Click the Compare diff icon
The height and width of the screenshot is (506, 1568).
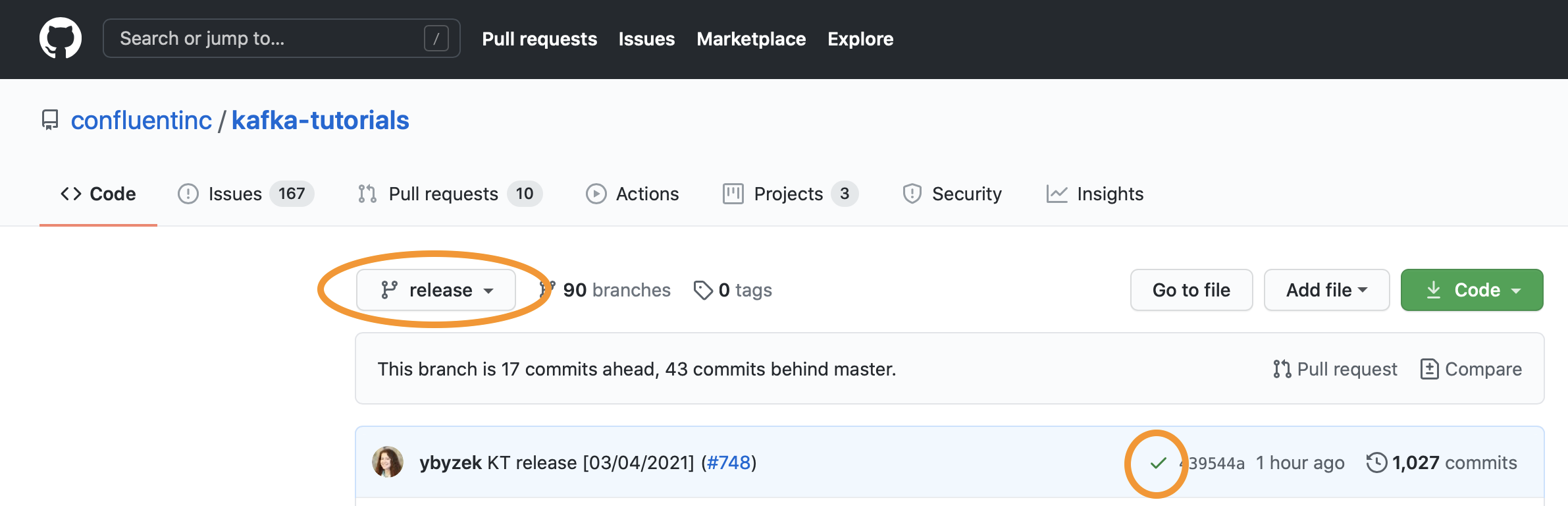pyautogui.click(x=1429, y=369)
